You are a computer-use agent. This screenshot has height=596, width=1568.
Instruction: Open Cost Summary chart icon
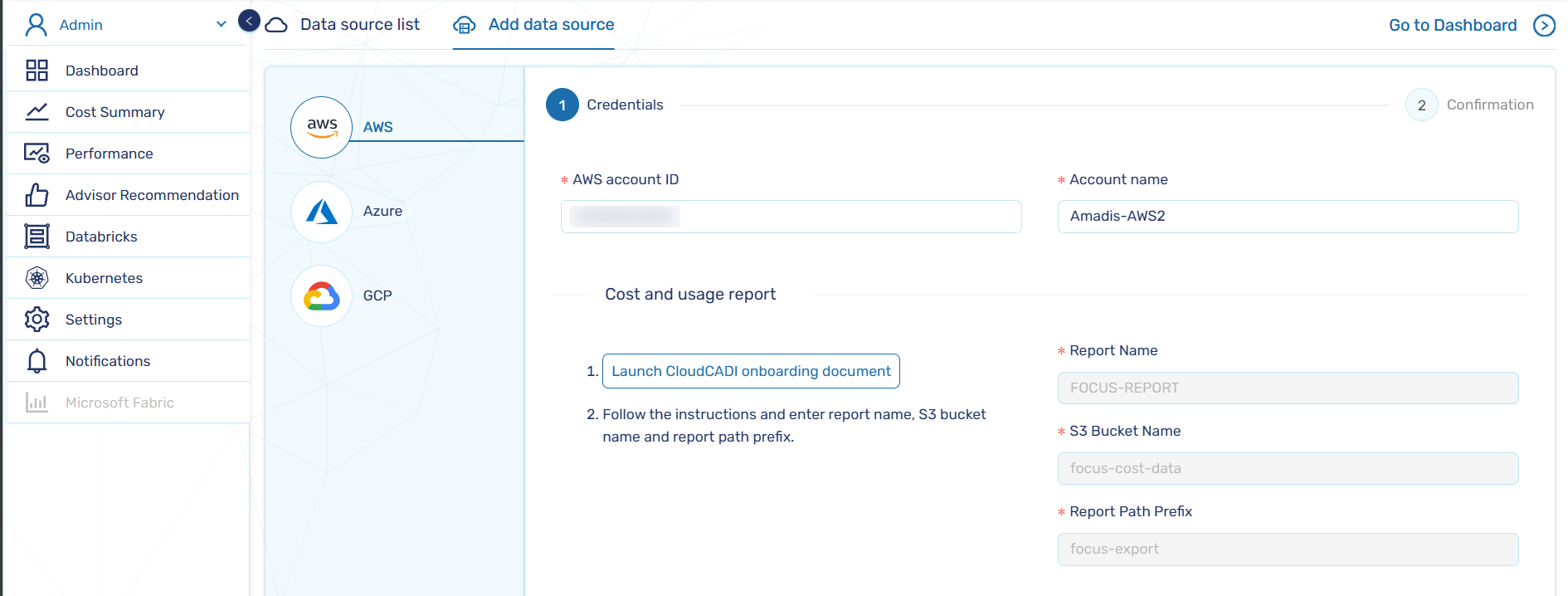tap(37, 112)
